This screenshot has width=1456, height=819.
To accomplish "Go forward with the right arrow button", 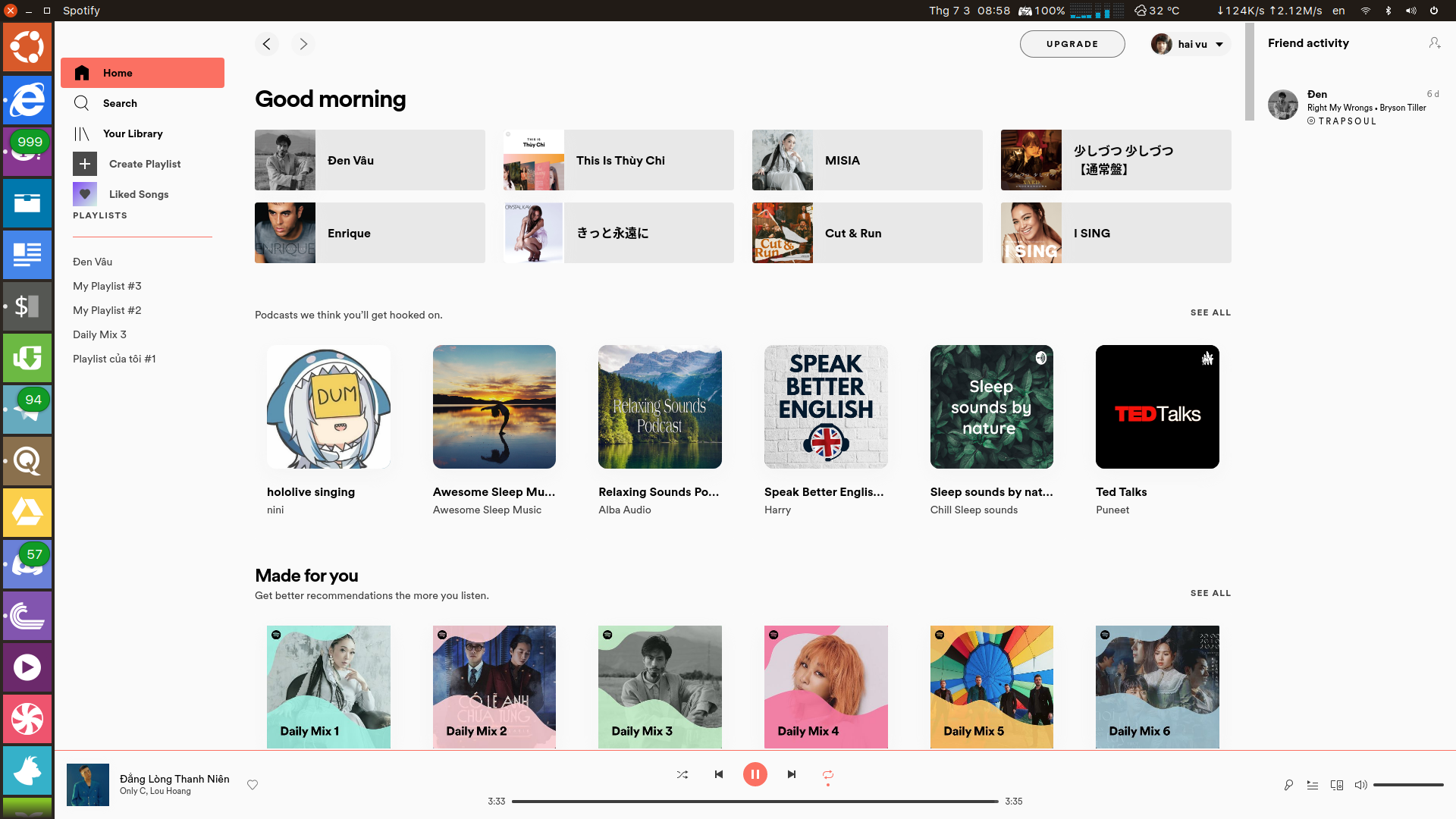I will tap(303, 44).
